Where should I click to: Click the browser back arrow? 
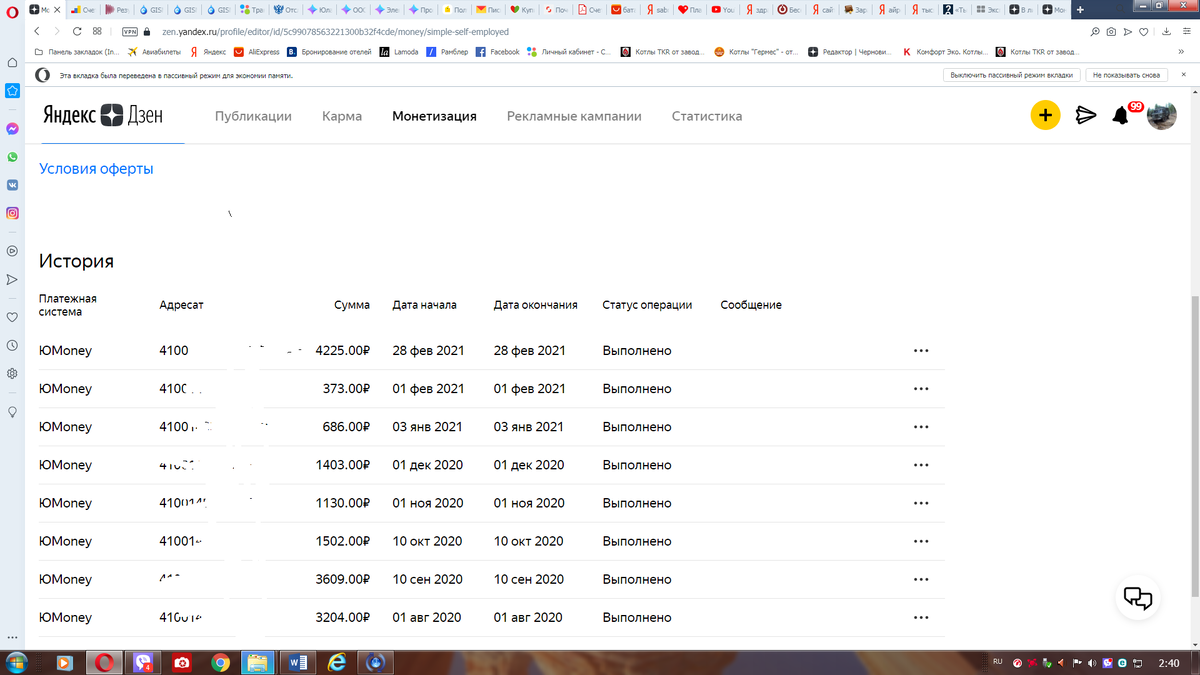(x=38, y=31)
